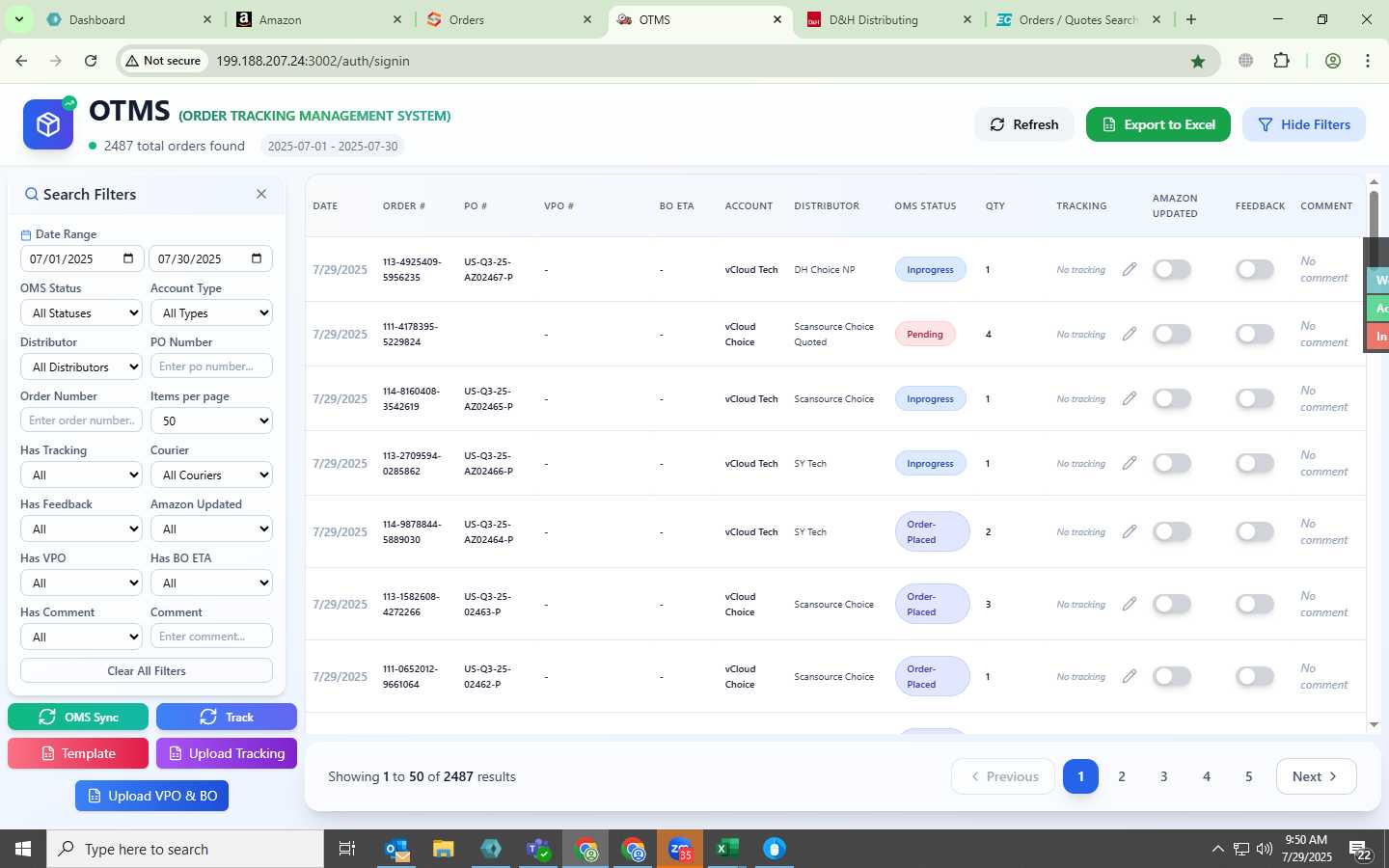
Task: Click the Upload Tracking button
Action: [227, 753]
